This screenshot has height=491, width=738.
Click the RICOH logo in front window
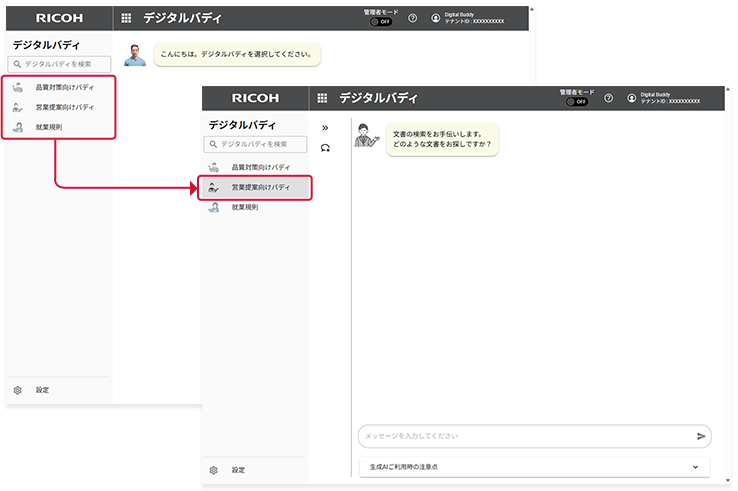[x=255, y=98]
